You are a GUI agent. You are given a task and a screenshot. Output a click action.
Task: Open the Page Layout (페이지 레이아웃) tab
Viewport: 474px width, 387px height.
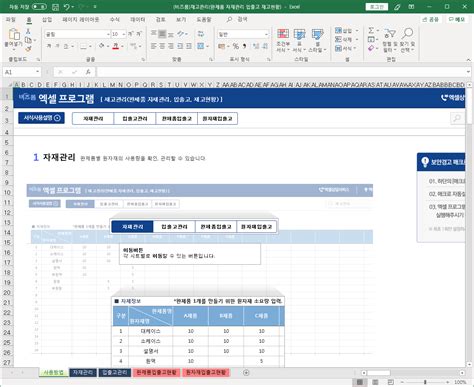pyautogui.click(x=81, y=20)
